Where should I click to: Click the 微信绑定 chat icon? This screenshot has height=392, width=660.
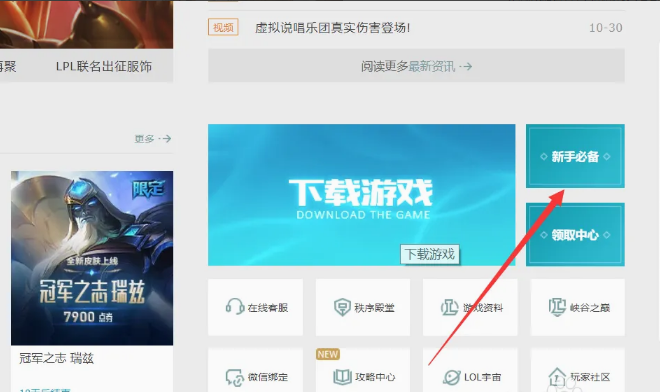234,377
